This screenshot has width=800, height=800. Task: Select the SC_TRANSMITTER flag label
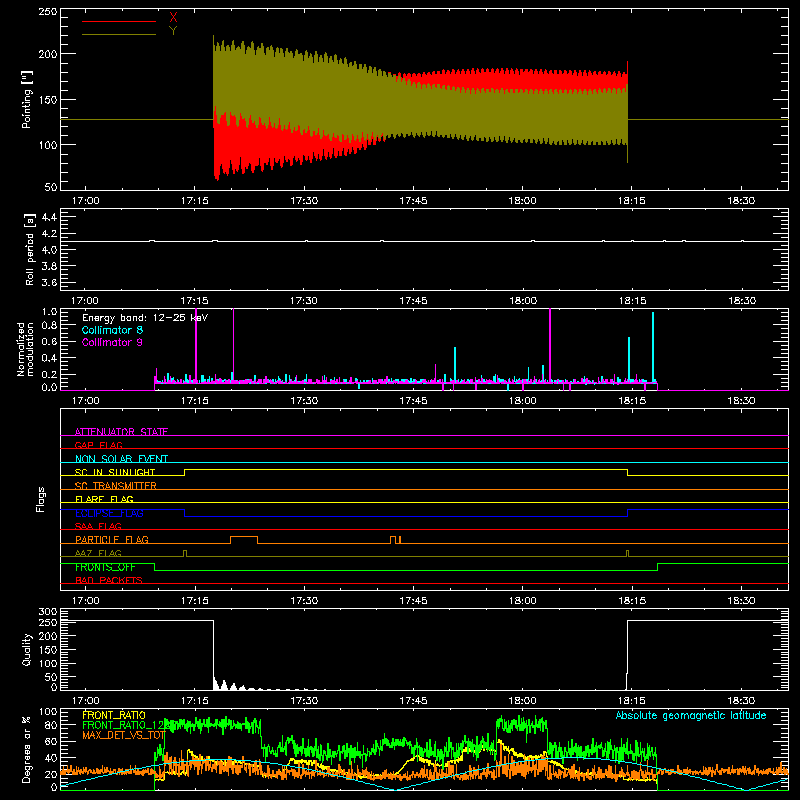[116, 486]
